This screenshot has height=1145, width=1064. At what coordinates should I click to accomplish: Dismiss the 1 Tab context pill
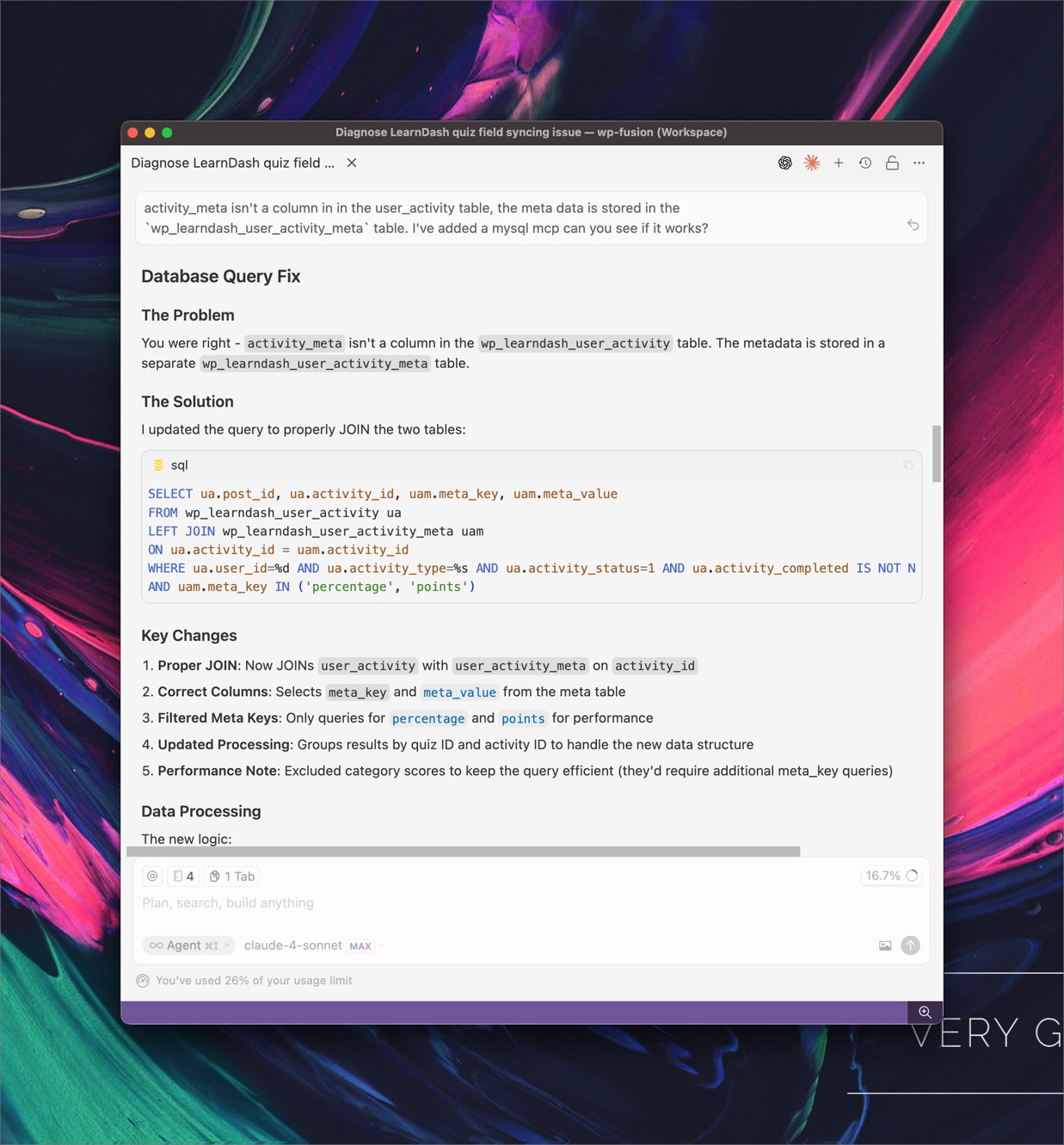point(232,876)
